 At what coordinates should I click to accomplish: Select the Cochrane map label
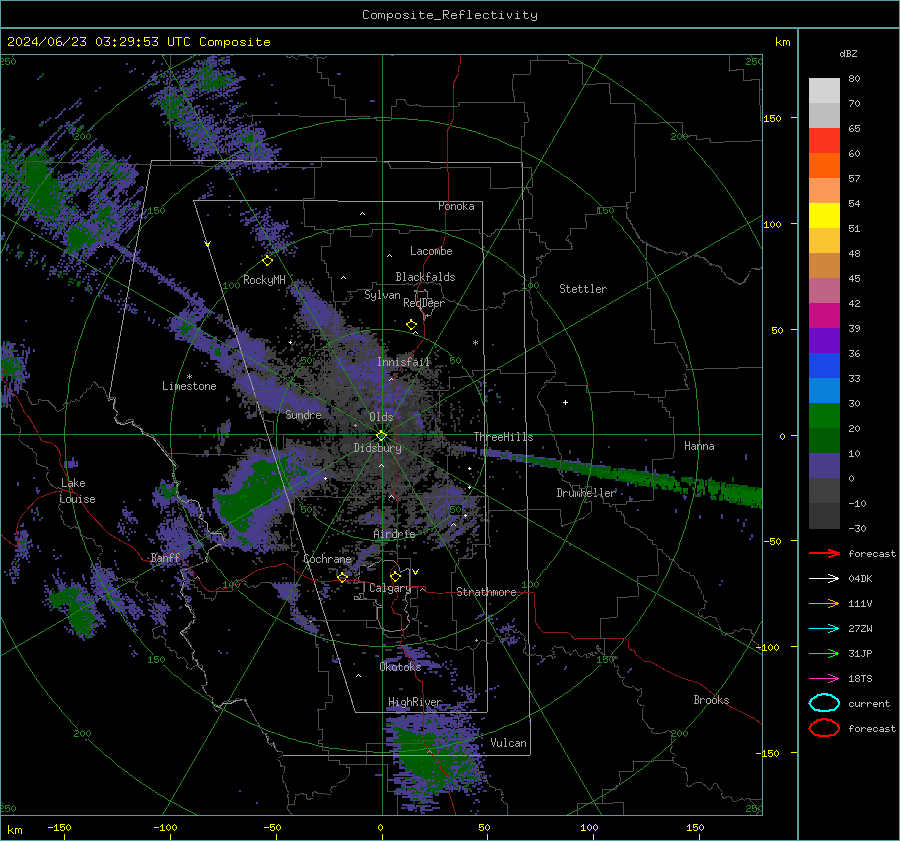click(x=327, y=559)
